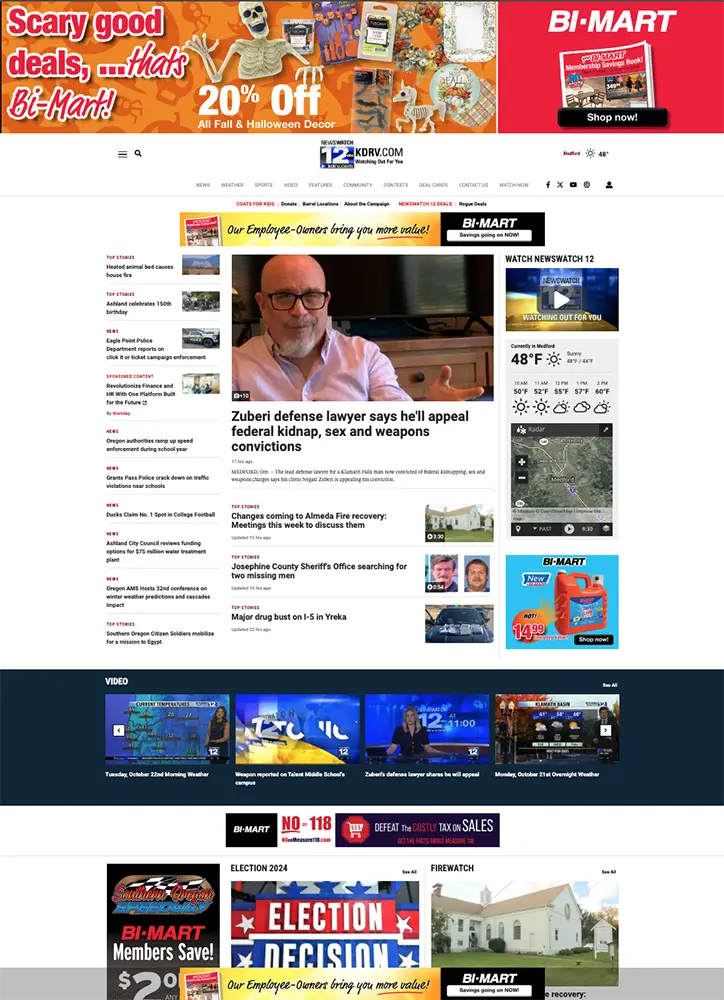724x1000 pixels.
Task: Play the radar animation
Action: click(569, 529)
